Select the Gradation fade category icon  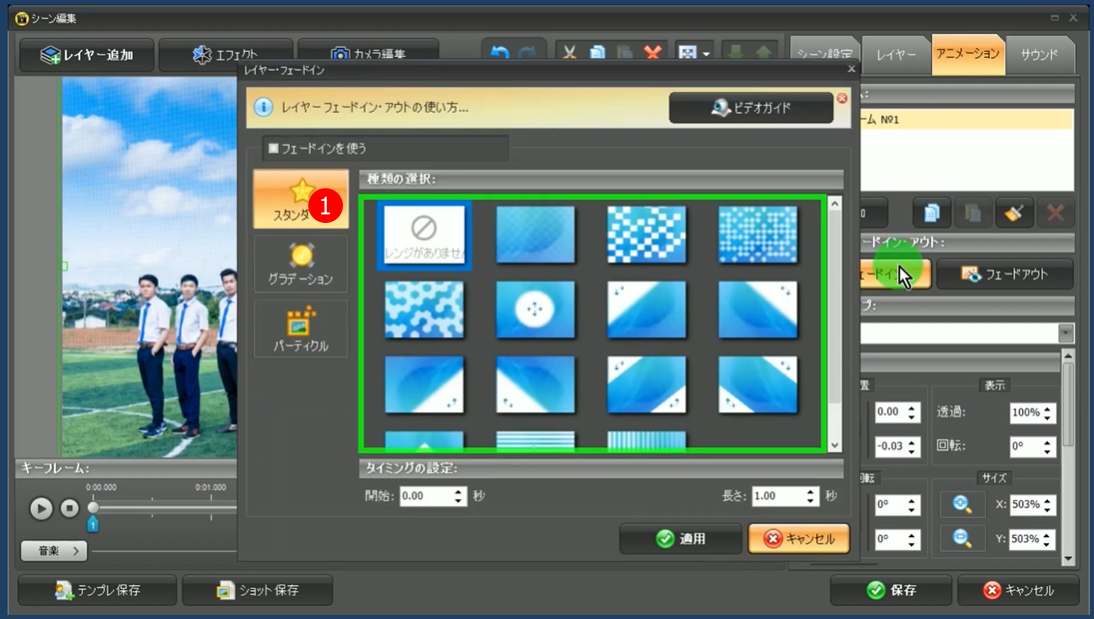[300, 265]
